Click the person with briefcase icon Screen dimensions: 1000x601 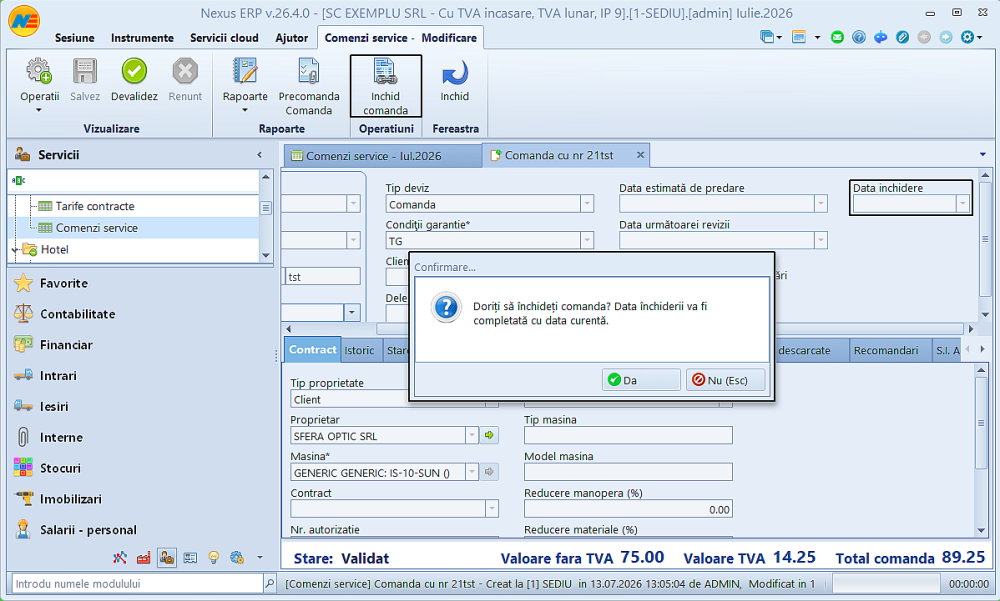pos(167,558)
